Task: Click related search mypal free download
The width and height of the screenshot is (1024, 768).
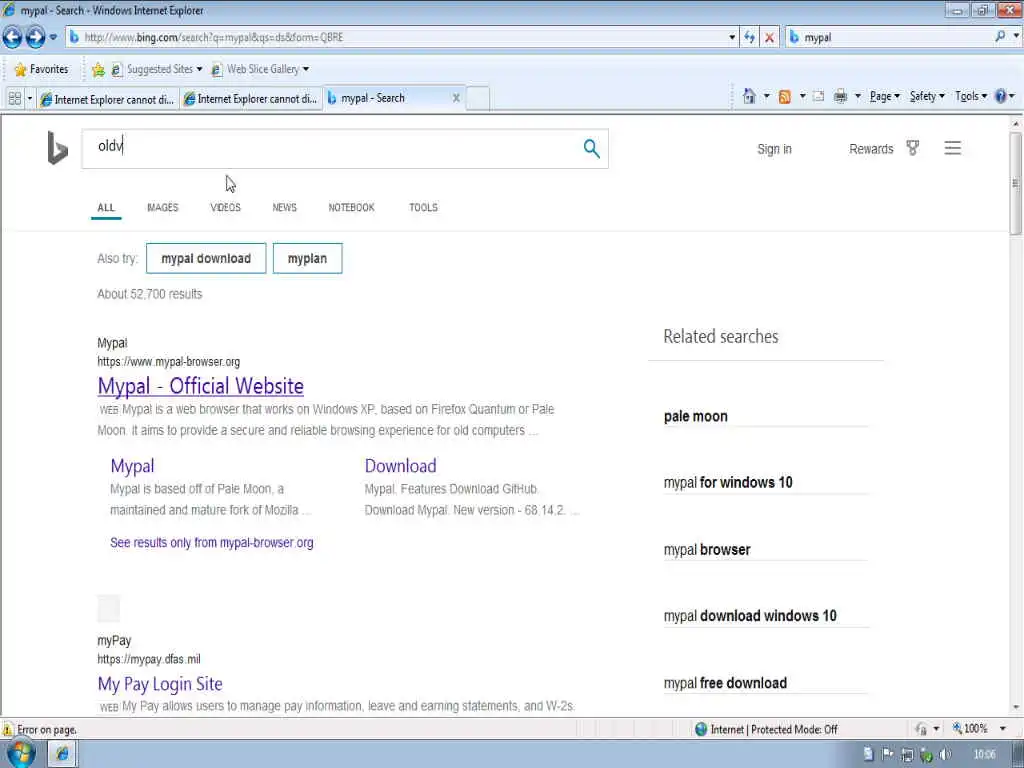Action: (726, 683)
